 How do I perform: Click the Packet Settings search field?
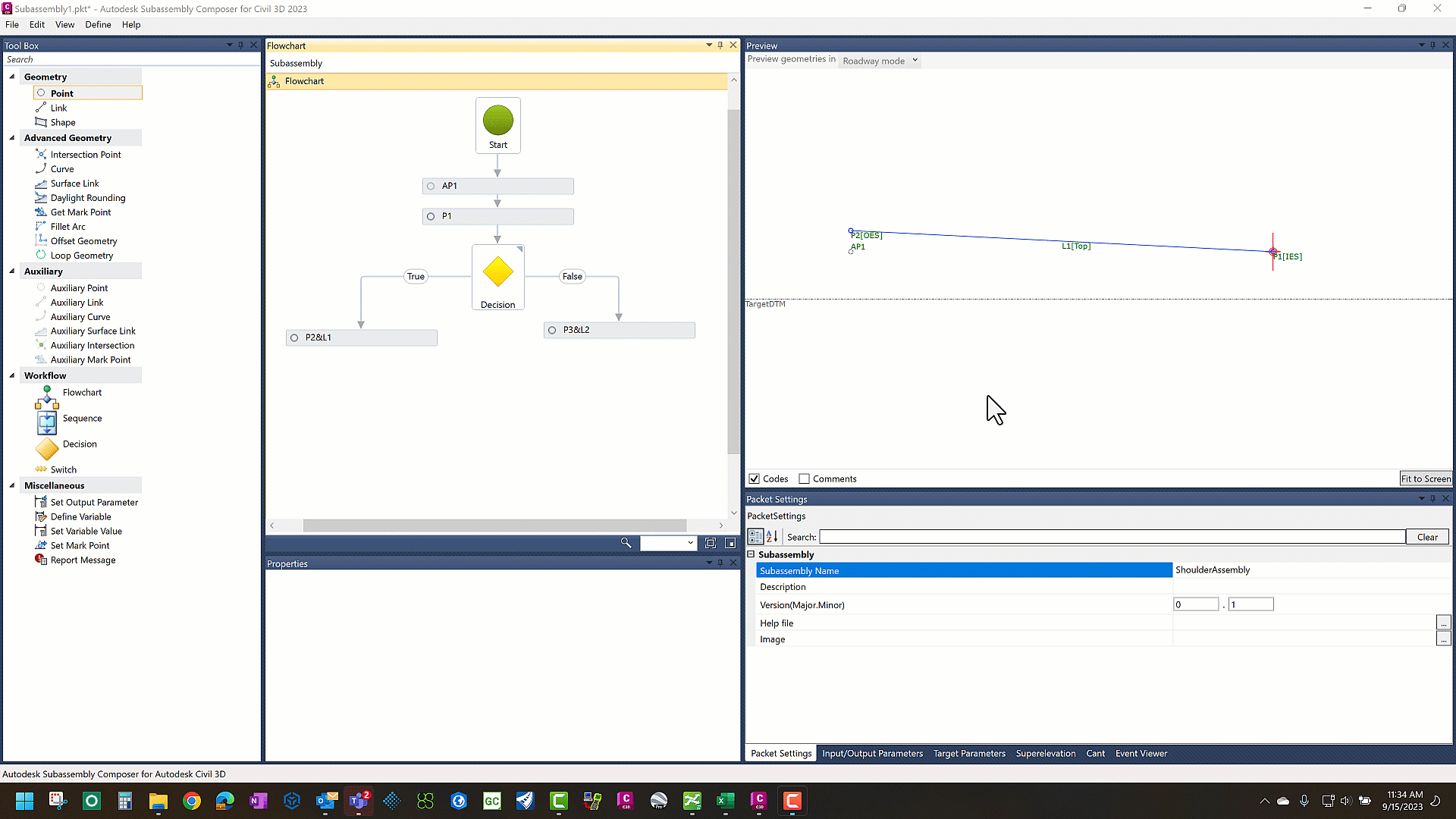1111,537
